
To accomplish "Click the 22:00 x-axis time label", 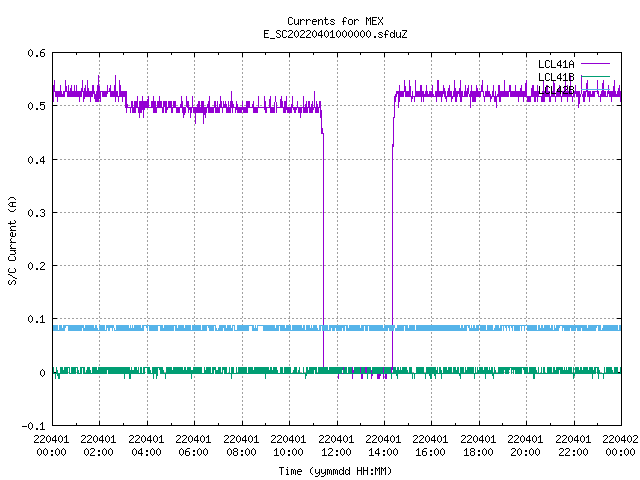I will click(573, 452).
